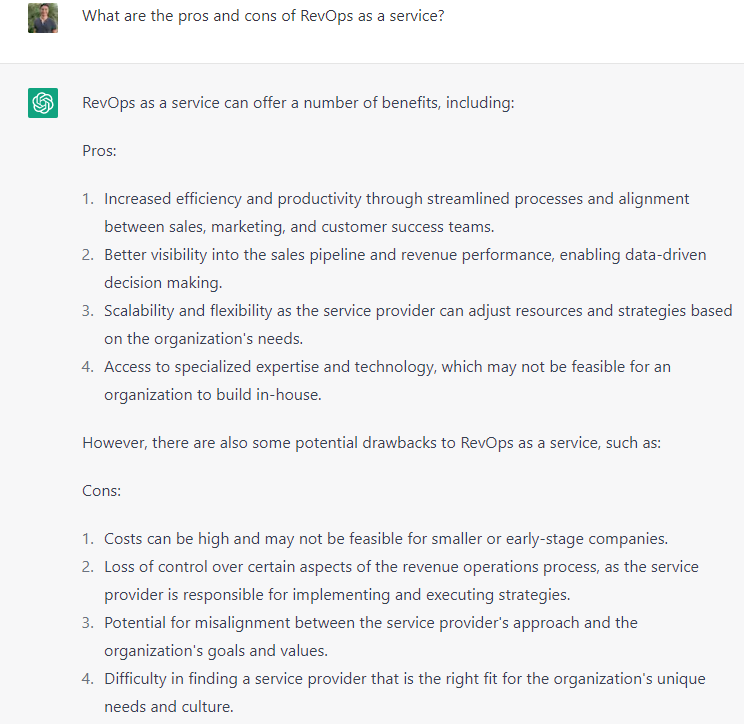Image resolution: width=744 pixels, height=724 pixels.
Task: Click 'needs and culture' at the bottom
Action: (x=168, y=707)
